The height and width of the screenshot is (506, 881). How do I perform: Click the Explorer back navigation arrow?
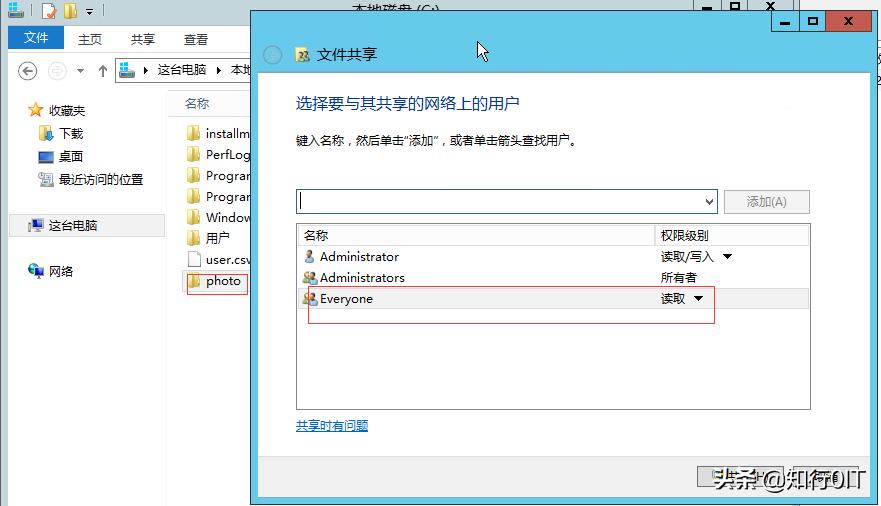click(28, 71)
